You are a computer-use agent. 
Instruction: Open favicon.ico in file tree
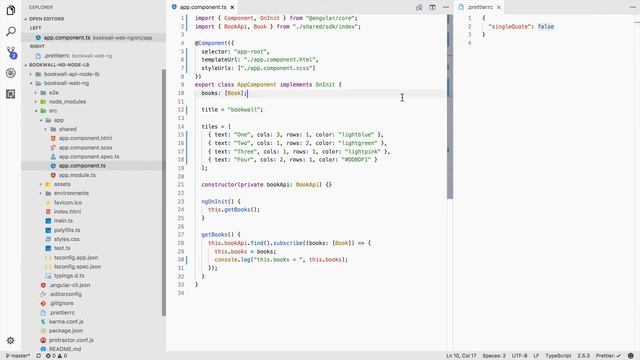67,202
